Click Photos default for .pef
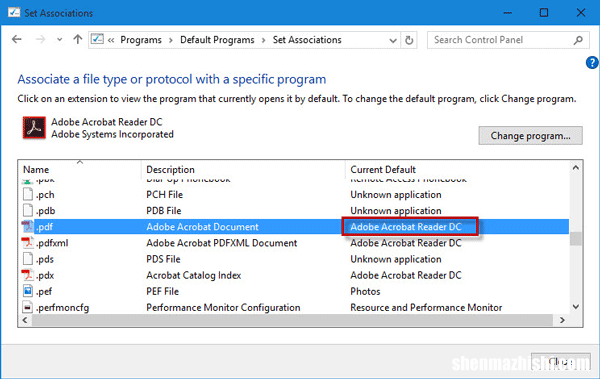The height and width of the screenshot is (379, 600). (x=365, y=292)
